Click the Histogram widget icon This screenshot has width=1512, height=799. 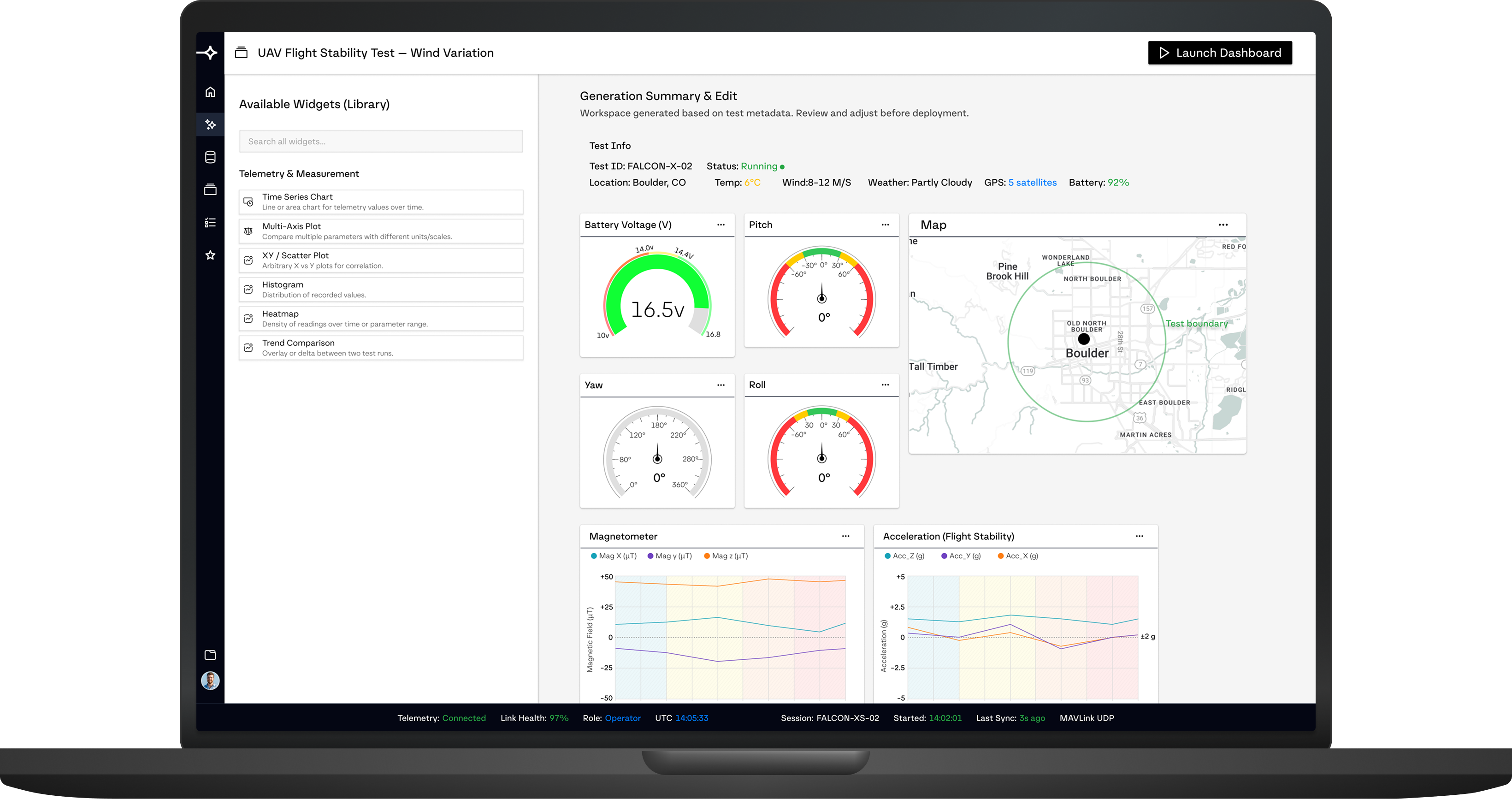click(x=248, y=290)
